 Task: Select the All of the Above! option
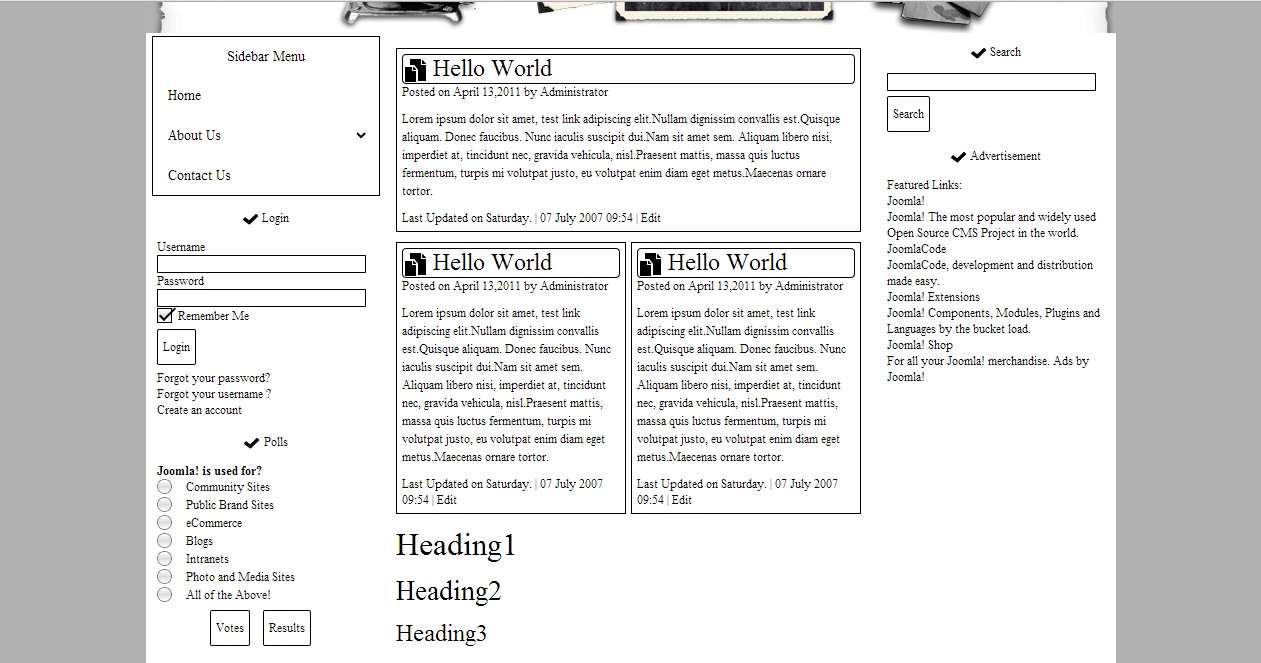pos(165,595)
